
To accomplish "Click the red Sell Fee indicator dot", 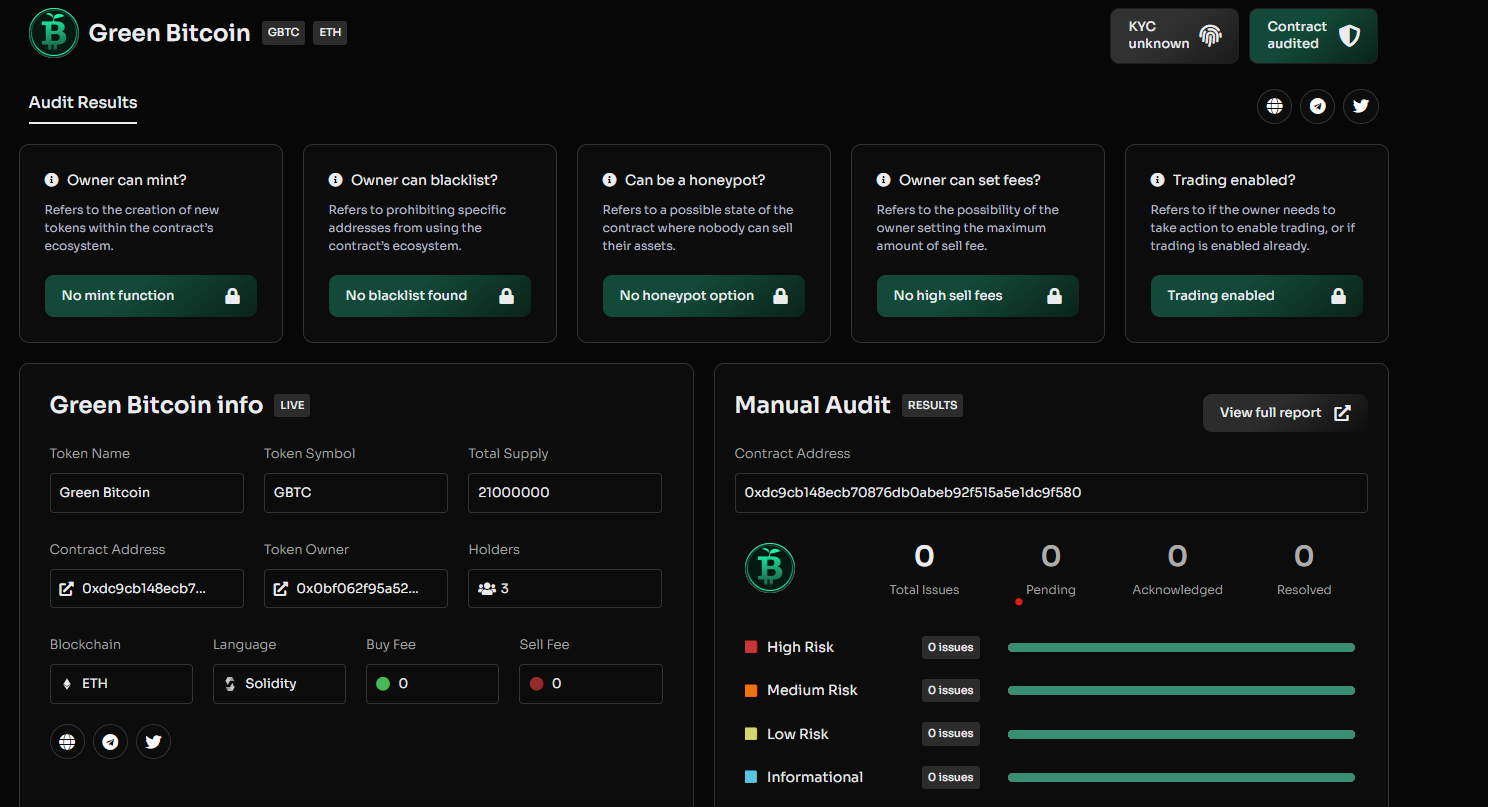I will (x=536, y=684).
